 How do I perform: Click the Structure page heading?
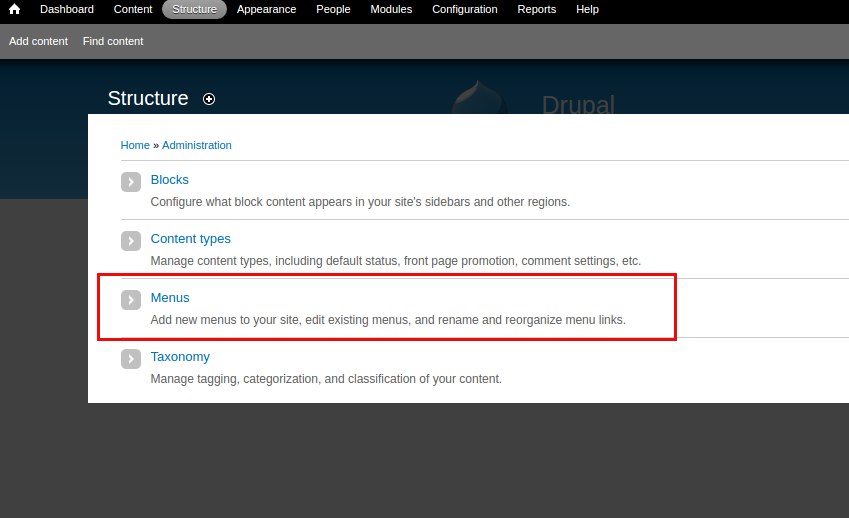[148, 99]
